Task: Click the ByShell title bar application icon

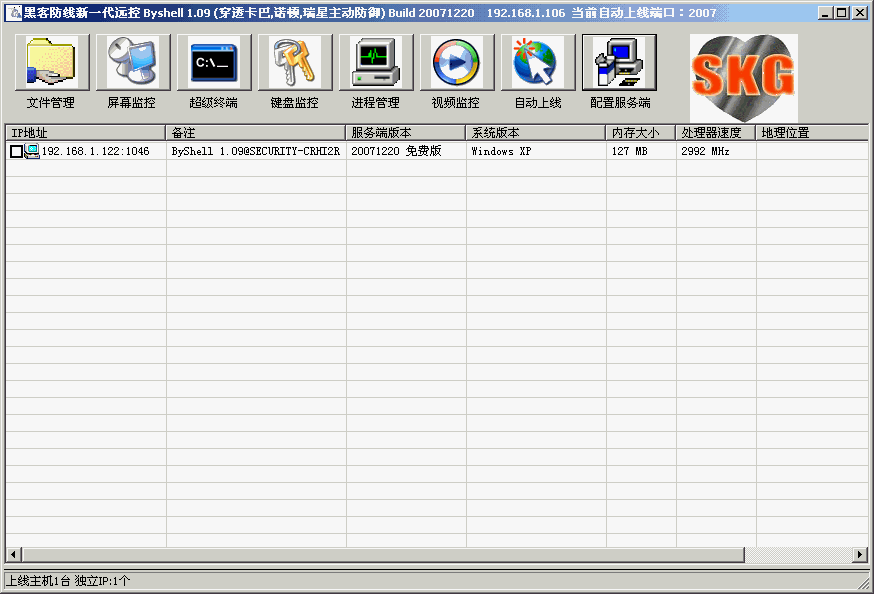Action: pos(12,12)
